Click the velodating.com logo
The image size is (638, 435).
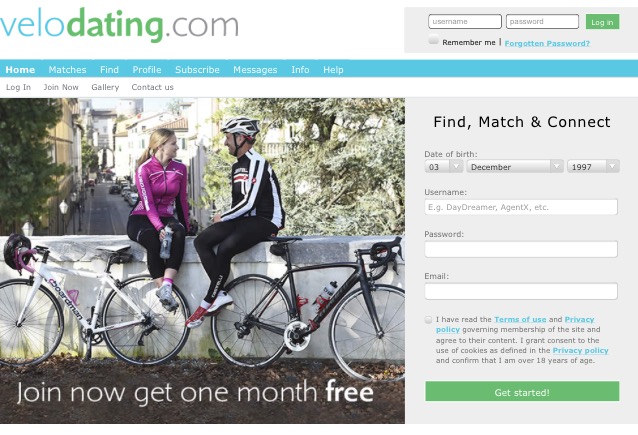[119, 24]
